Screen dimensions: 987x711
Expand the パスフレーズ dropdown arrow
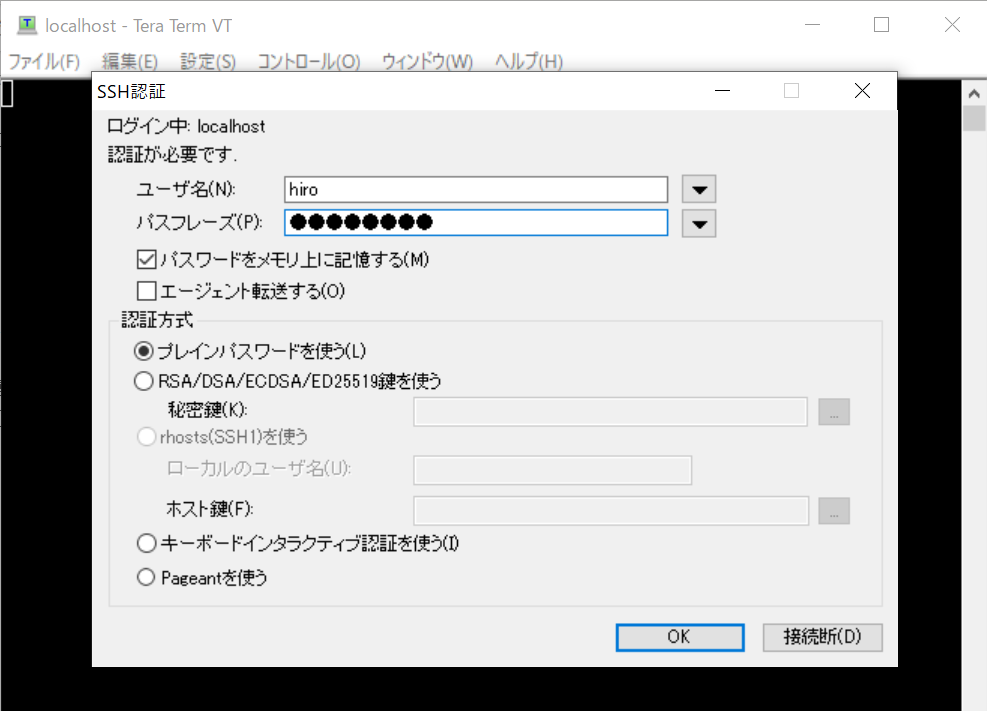click(x=698, y=223)
